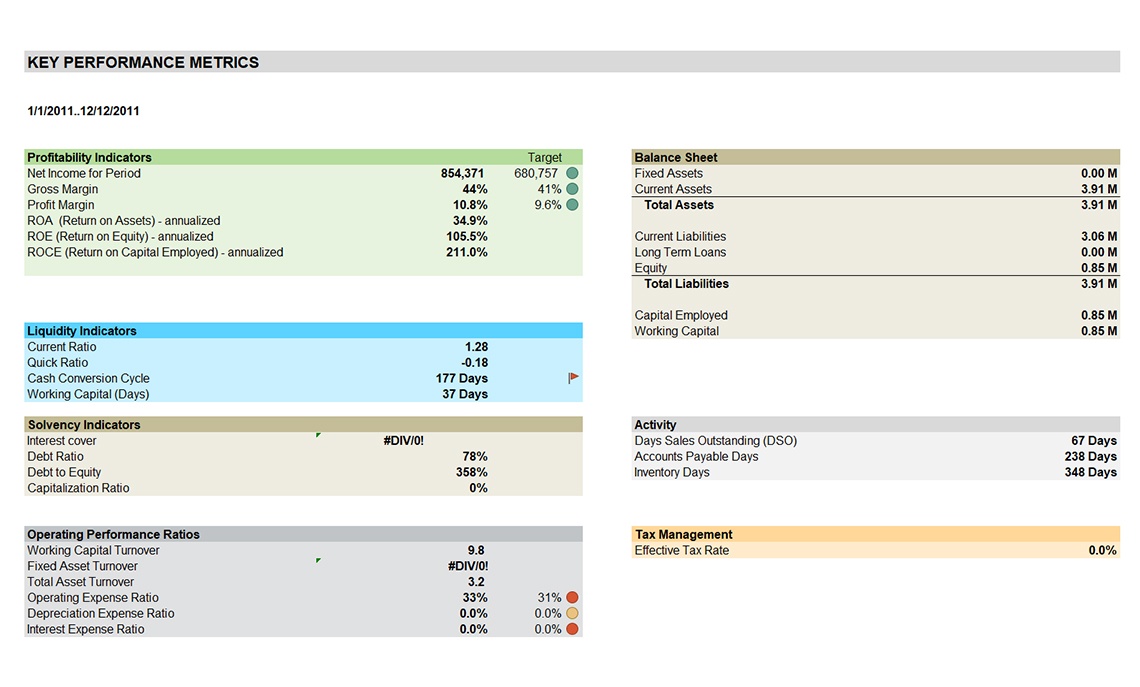This screenshot has height=687, width=1140.
Task: Select Current Assets value 3.91 M
Action: click(1099, 190)
